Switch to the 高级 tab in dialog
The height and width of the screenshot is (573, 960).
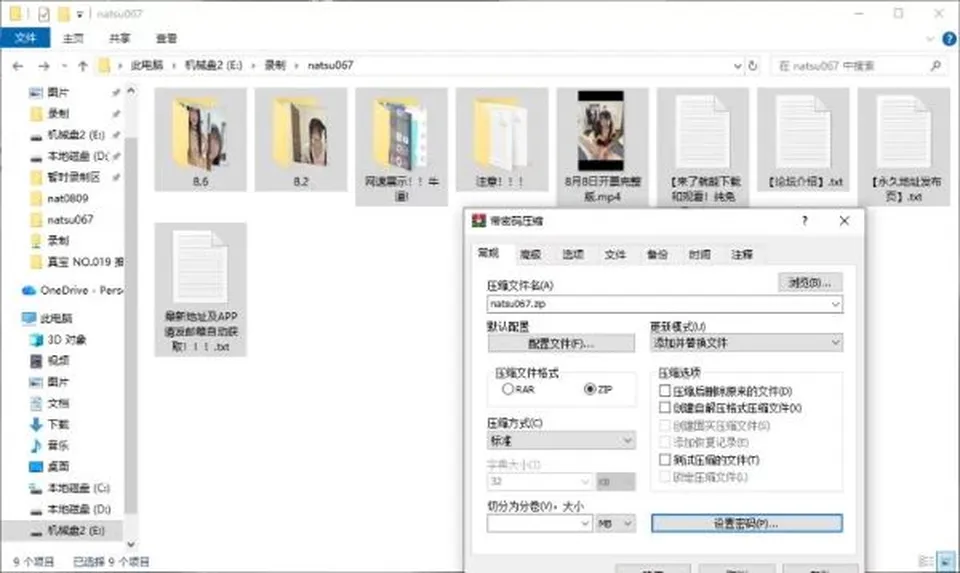click(531, 255)
